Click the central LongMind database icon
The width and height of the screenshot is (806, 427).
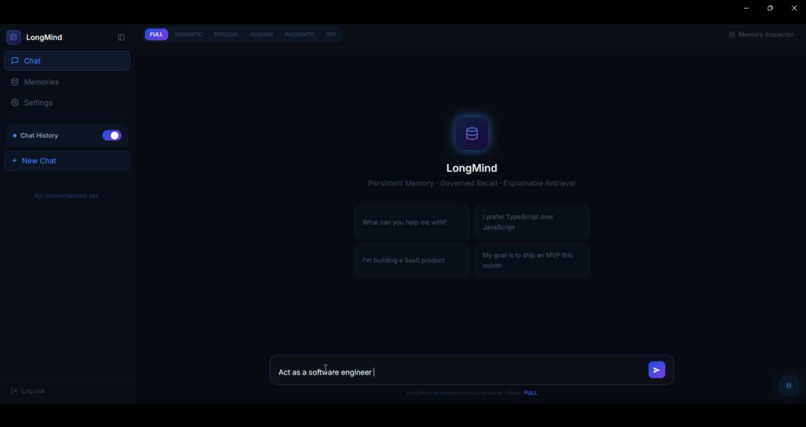pyautogui.click(x=472, y=134)
